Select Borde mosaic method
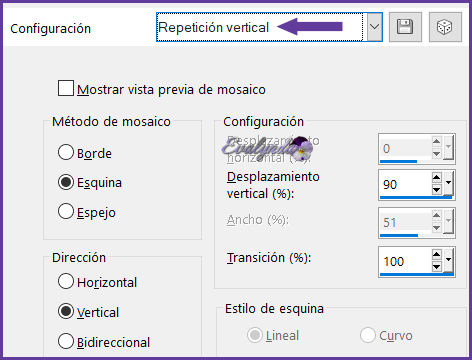472x360 pixels. (66, 152)
